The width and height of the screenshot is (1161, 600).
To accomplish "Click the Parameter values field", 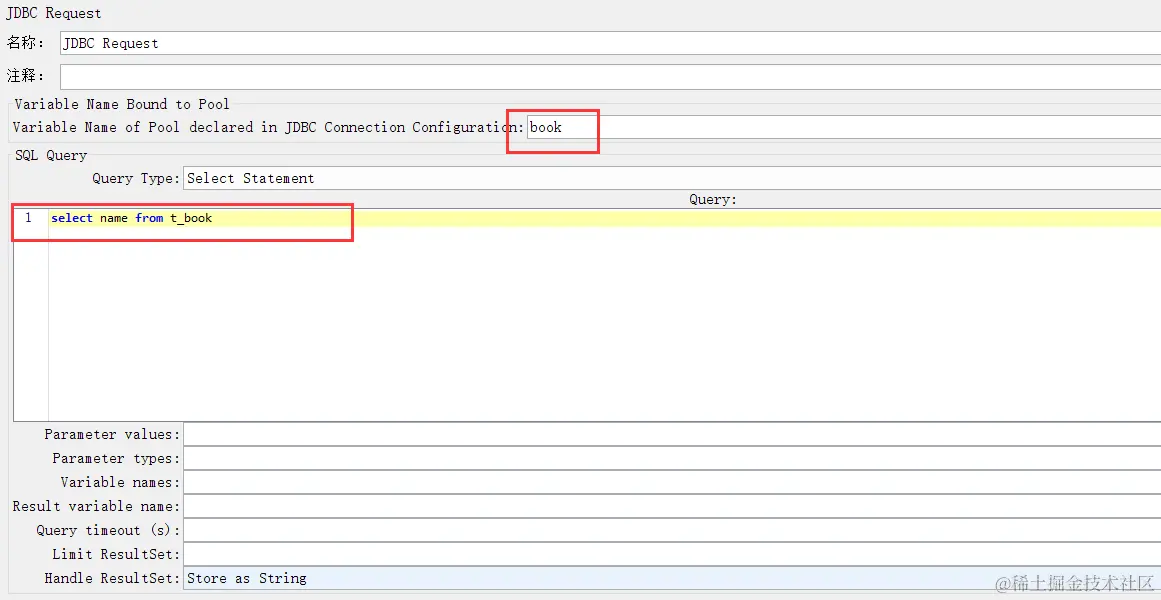I will (672, 434).
